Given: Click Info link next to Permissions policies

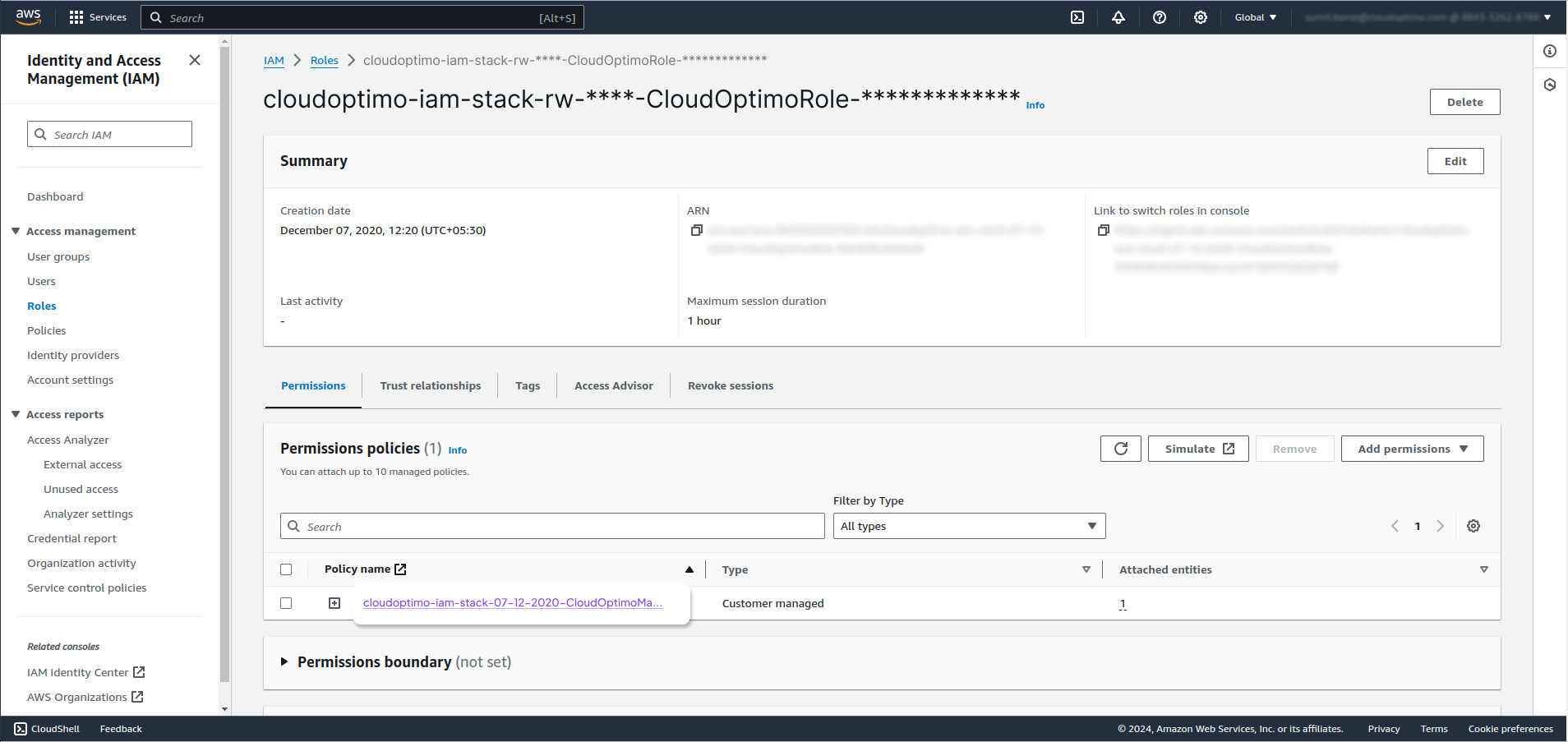Looking at the screenshot, I should point(458,450).
